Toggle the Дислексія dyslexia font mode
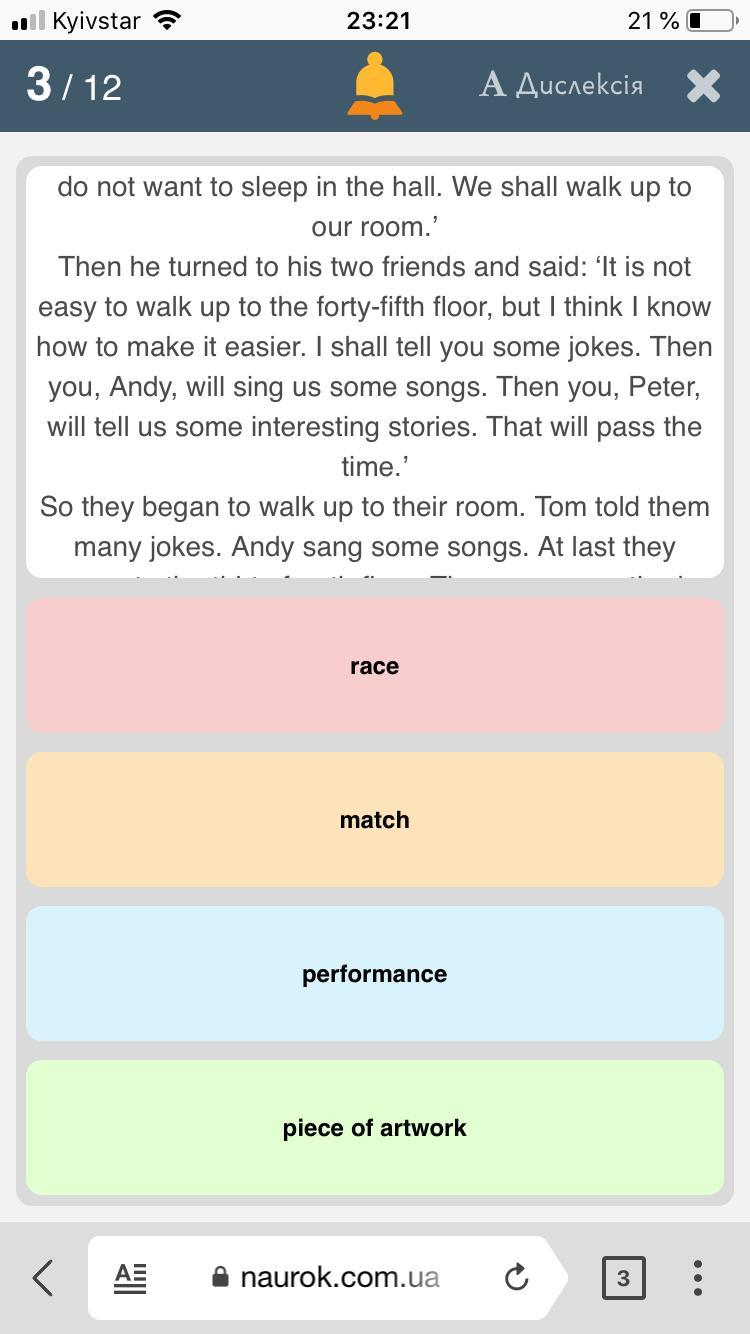750x1334 pixels. click(561, 85)
